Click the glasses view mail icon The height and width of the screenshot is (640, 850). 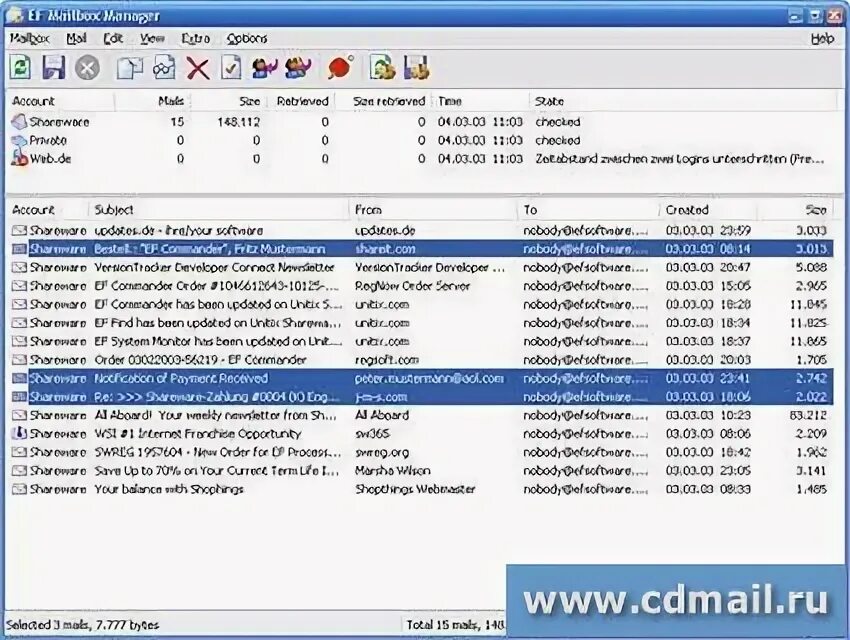[164, 68]
